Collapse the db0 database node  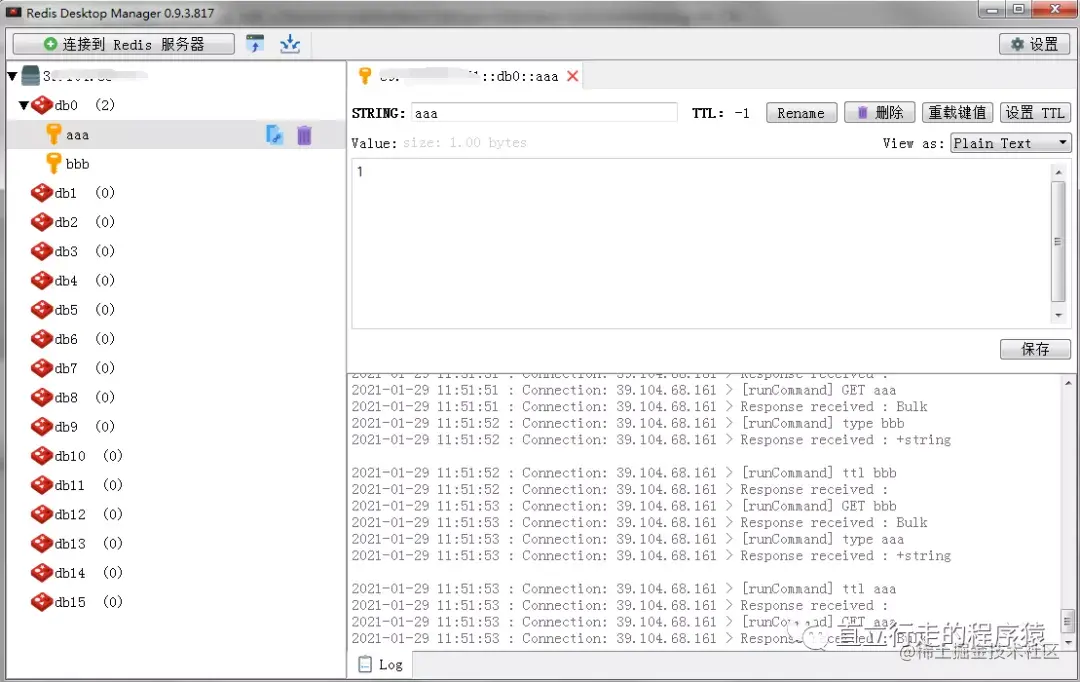(x=23, y=105)
